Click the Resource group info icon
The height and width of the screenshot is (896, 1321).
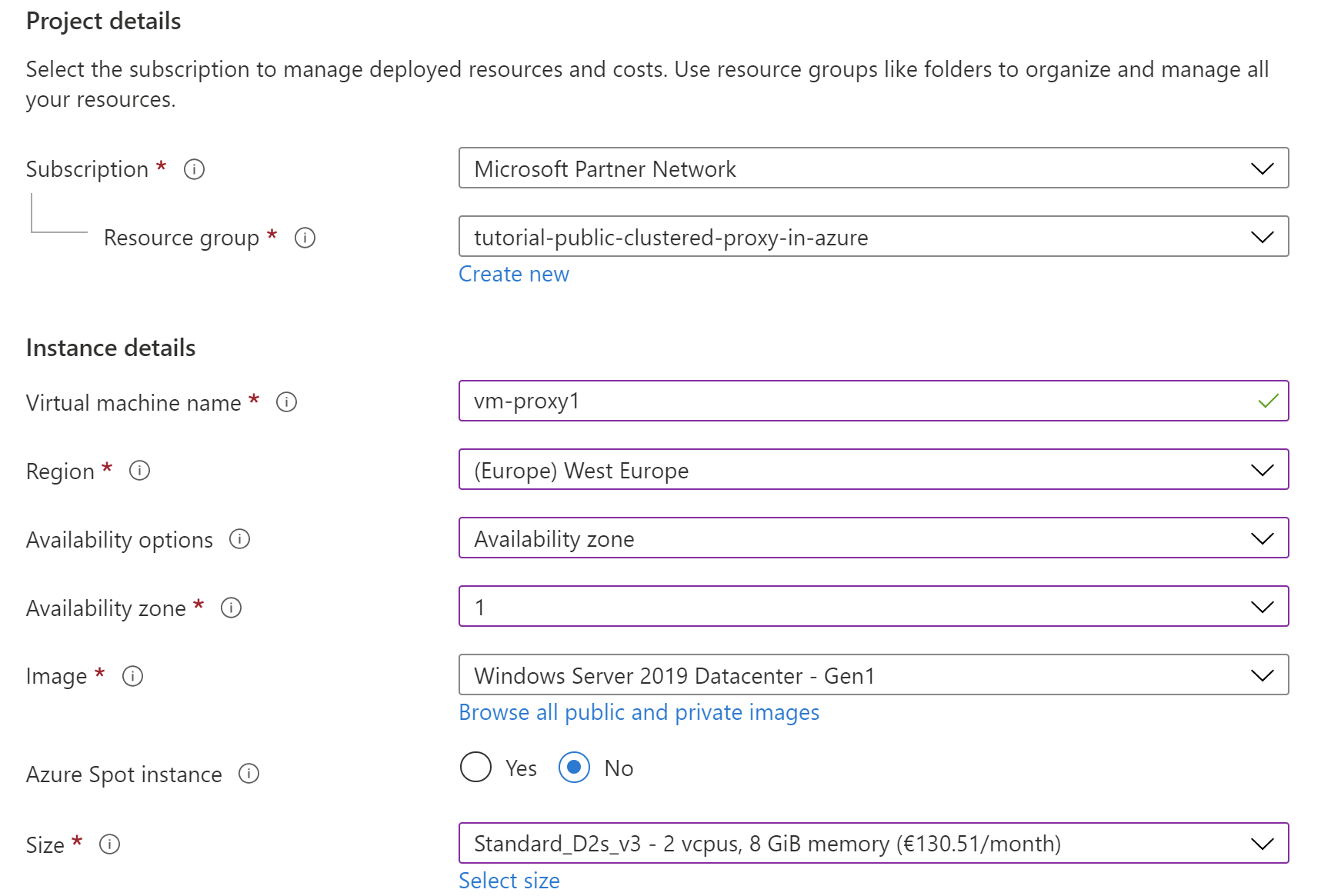click(x=305, y=238)
